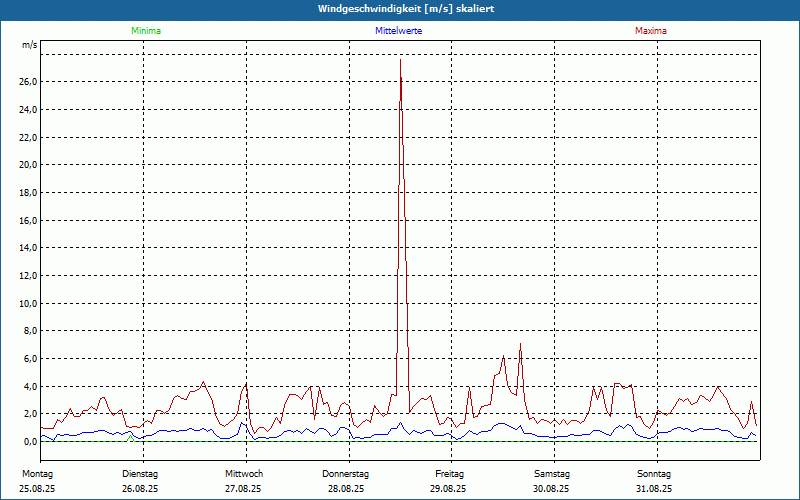Click the m/s unit label
The image size is (800, 500).
[29, 46]
